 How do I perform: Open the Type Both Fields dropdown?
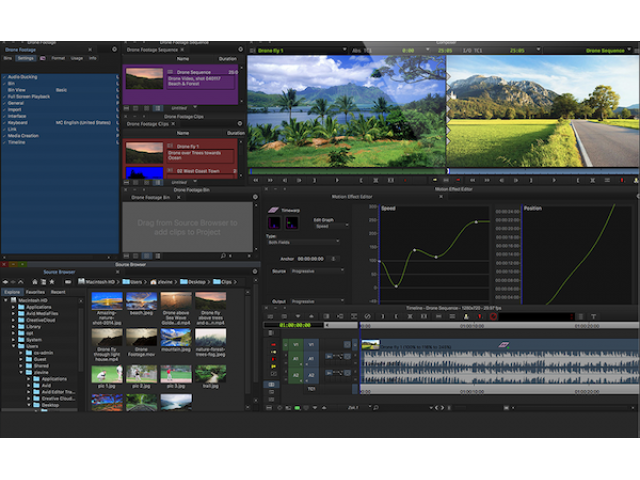pos(304,241)
